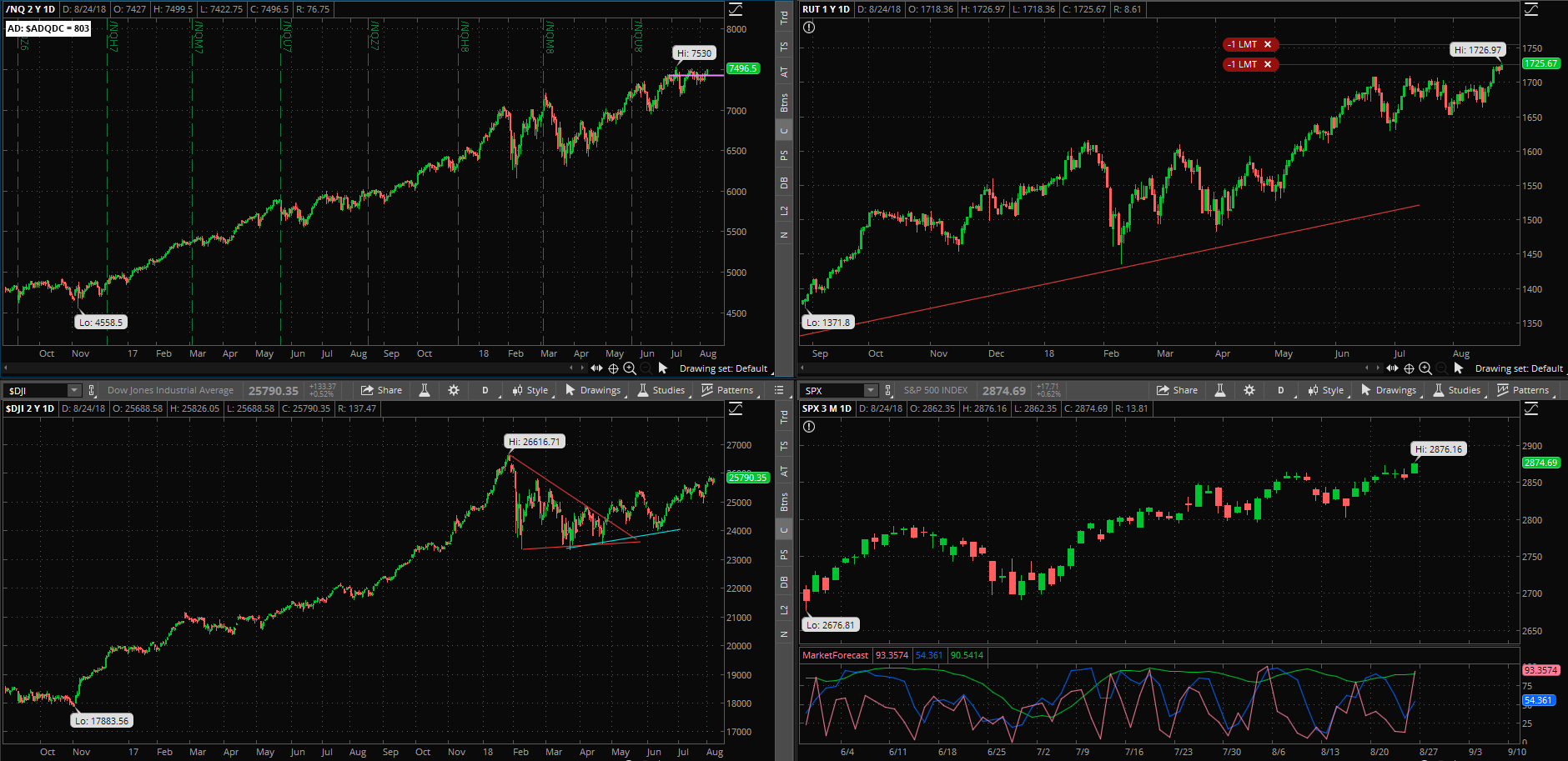Click the $DJI symbol input field
This screenshot has height=761, width=1568.
pos(37,390)
